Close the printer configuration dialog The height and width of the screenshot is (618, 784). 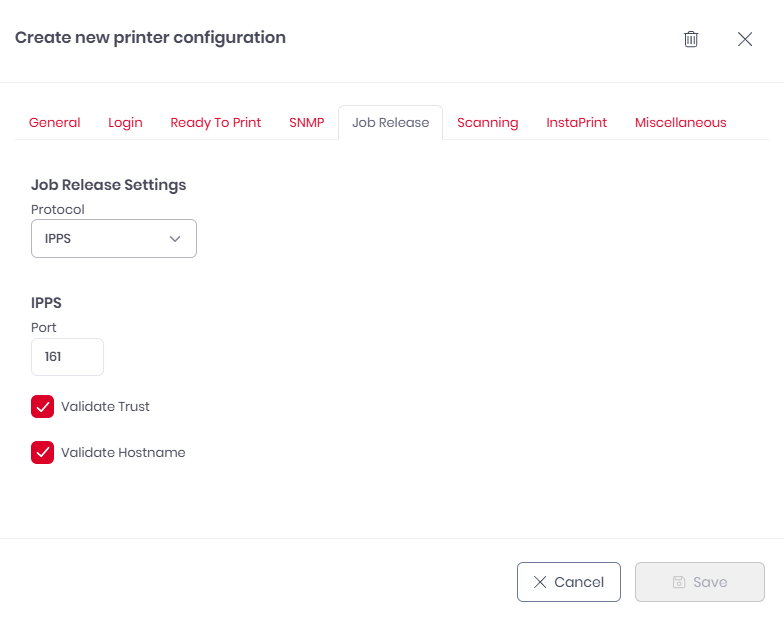pos(745,39)
